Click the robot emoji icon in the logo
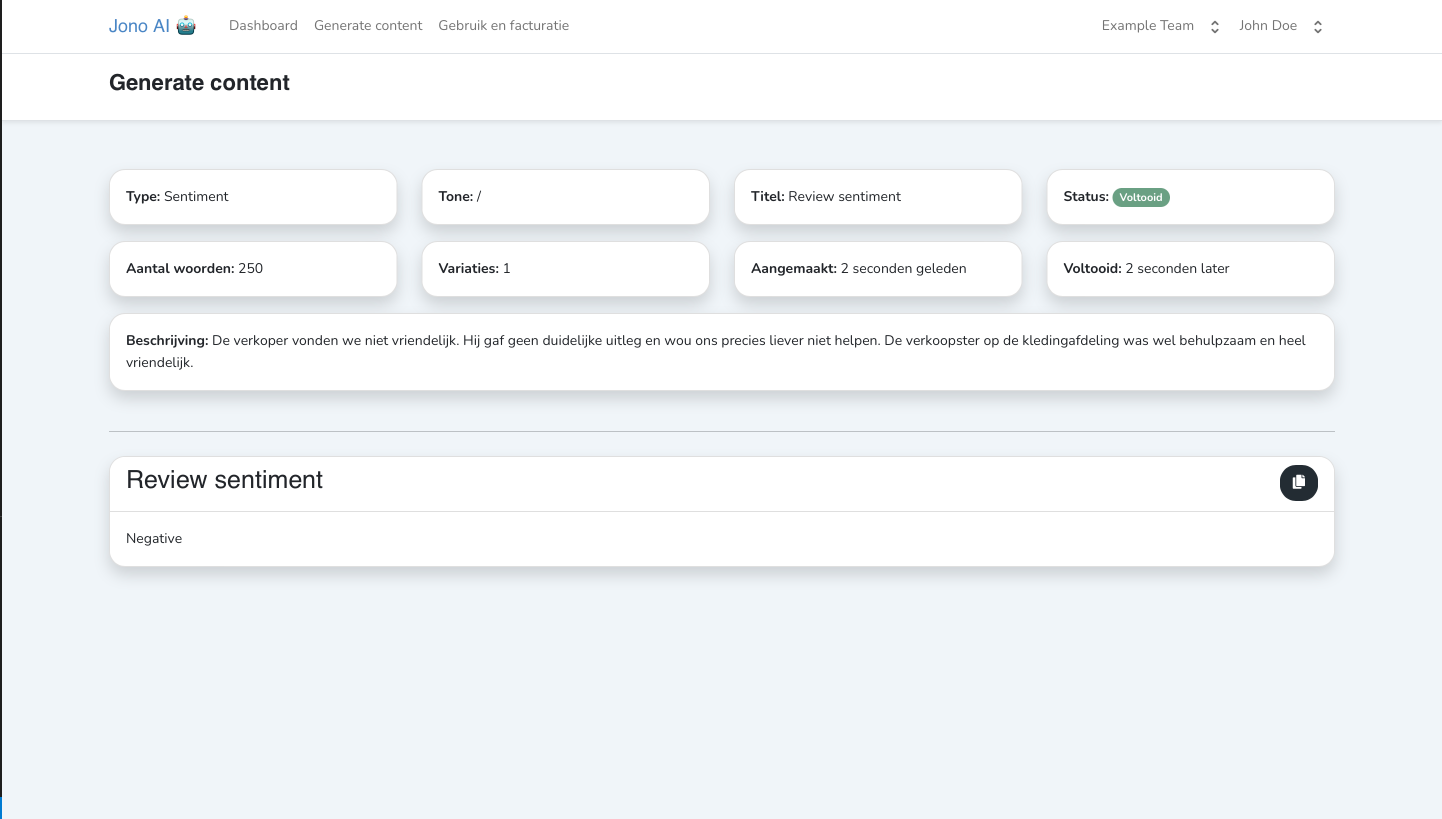The height and width of the screenshot is (819, 1442). coord(186,26)
